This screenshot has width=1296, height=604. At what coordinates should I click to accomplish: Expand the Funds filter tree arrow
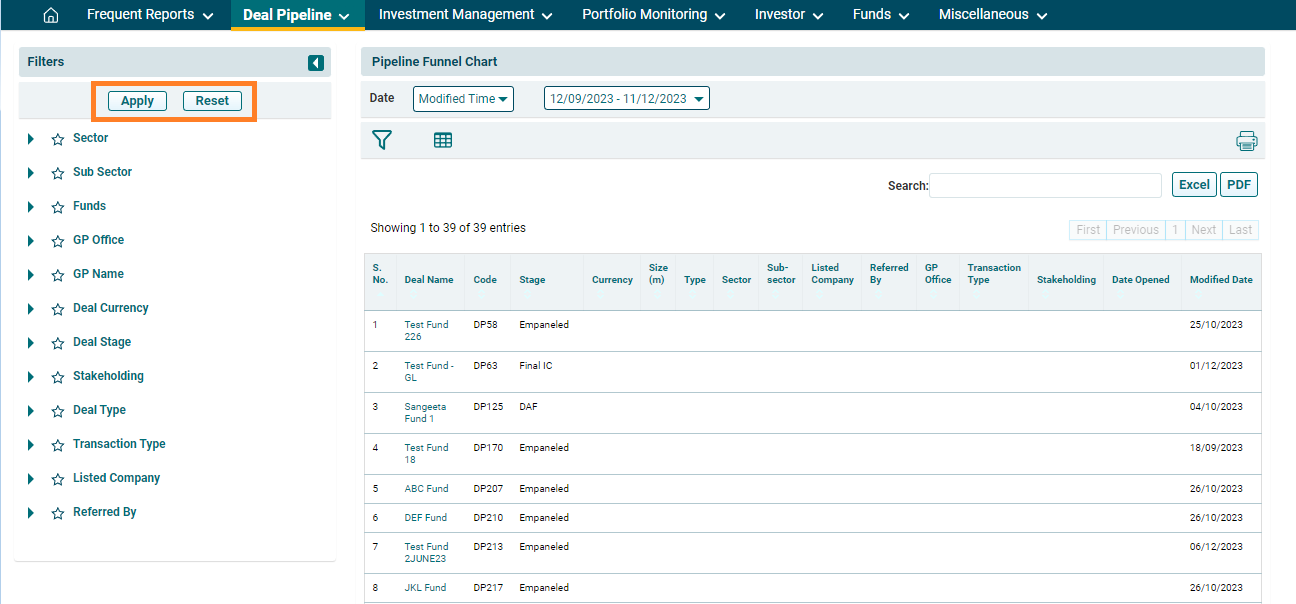pos(31,207)
